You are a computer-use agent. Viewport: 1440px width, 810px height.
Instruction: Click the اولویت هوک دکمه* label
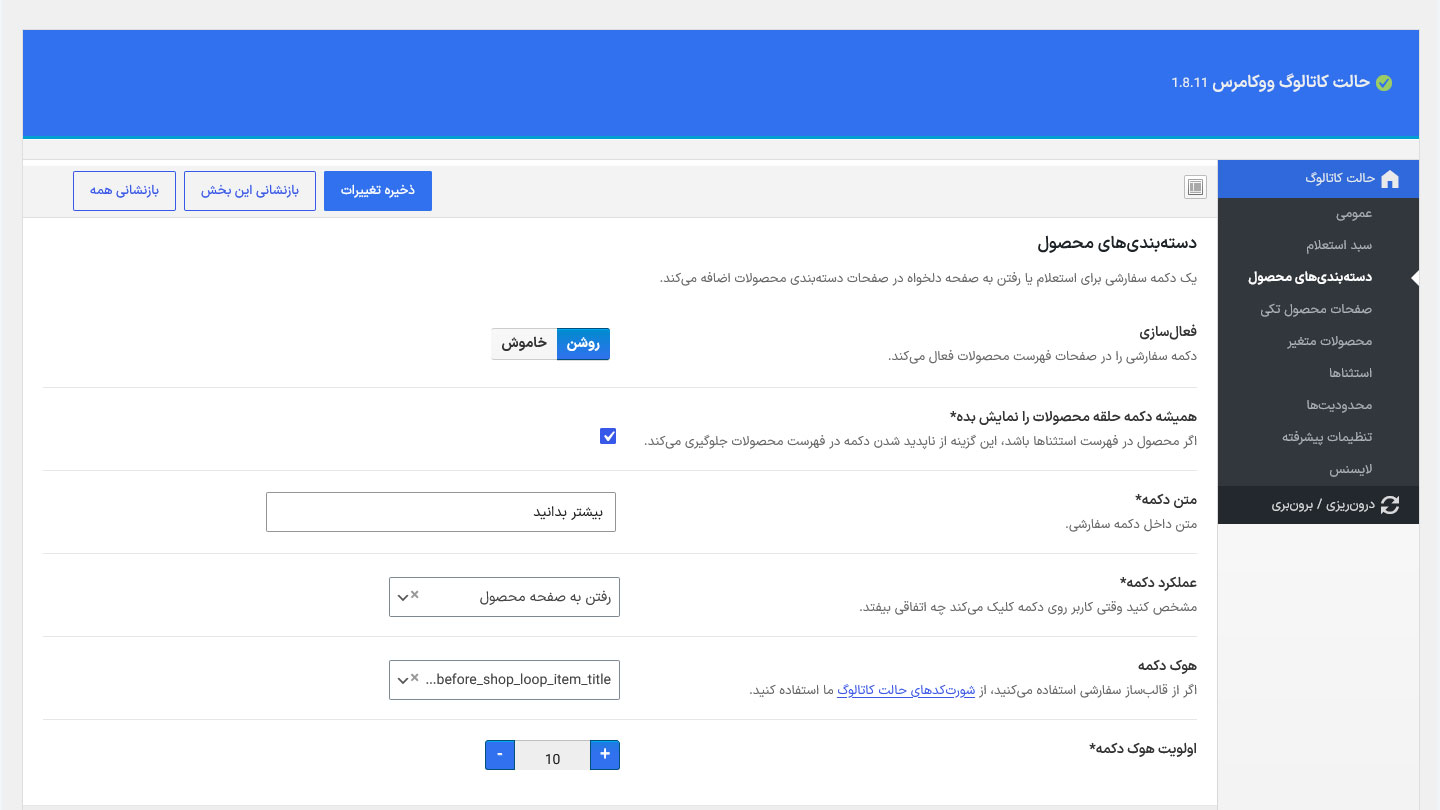pos(1142,748)
